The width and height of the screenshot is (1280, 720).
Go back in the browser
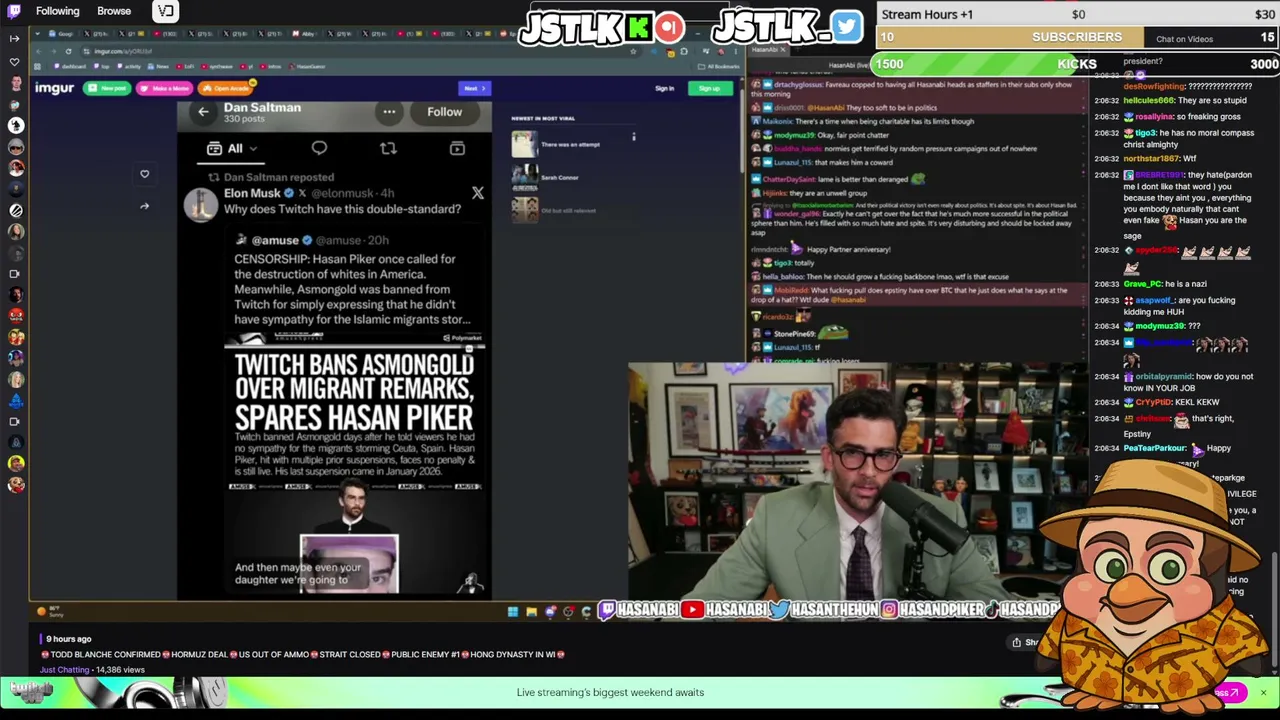39,51
